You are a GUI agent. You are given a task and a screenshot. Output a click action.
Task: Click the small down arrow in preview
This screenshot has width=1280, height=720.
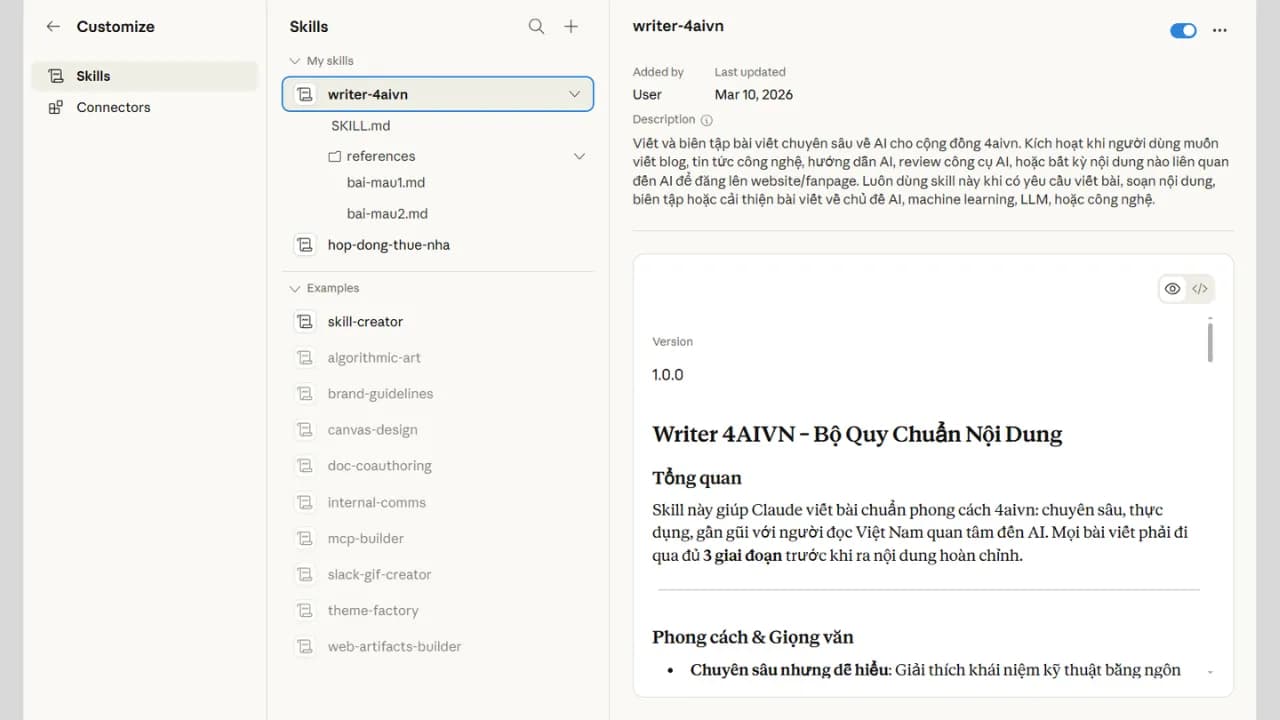(x=1210, y=672)
